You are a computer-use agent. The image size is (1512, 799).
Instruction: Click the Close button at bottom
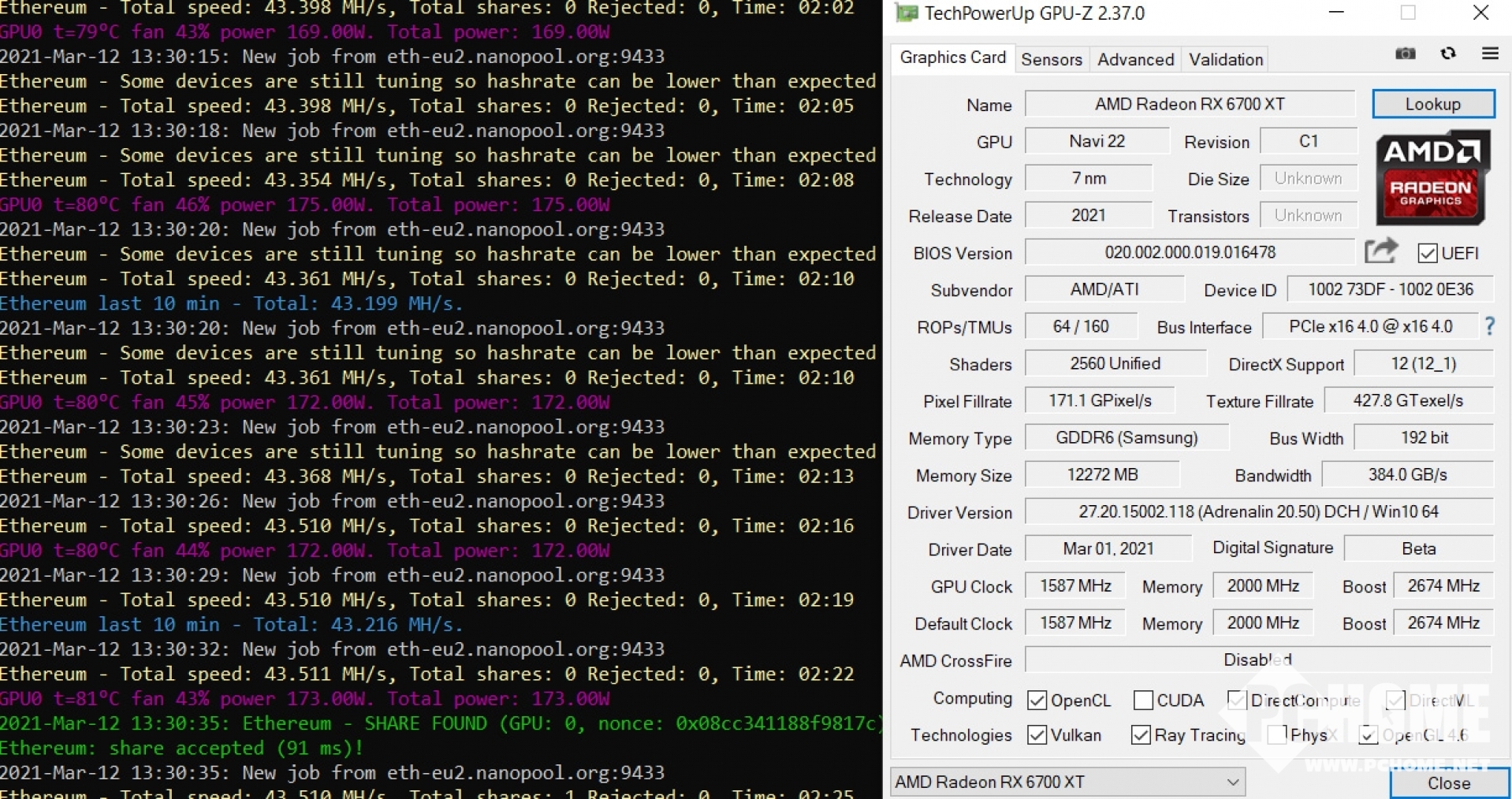pyautogui.click(x=1448, y=783)
